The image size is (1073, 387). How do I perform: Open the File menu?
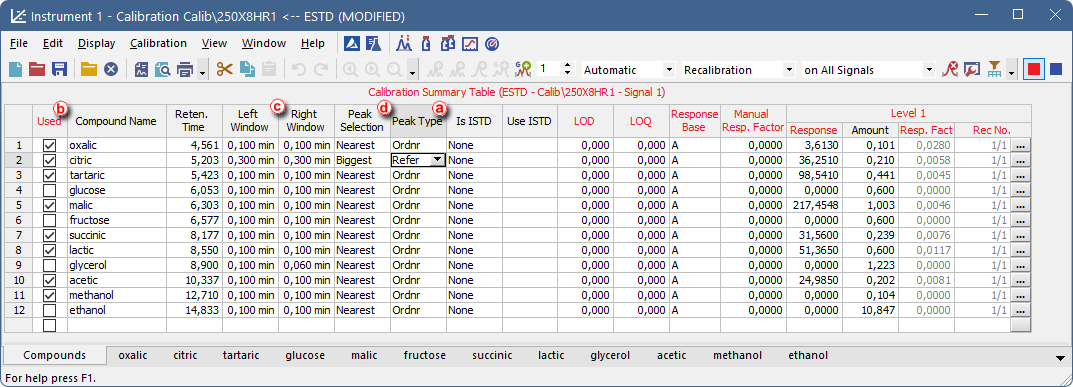click(19, 43)
